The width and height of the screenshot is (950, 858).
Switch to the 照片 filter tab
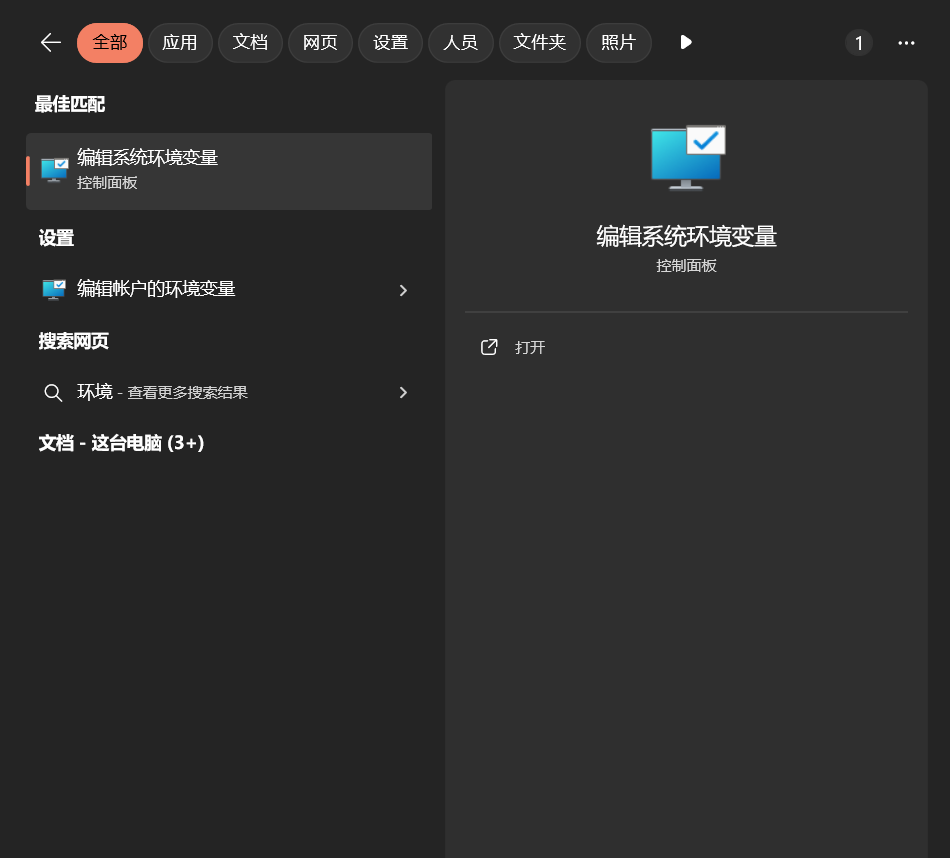tap(619, 42)
